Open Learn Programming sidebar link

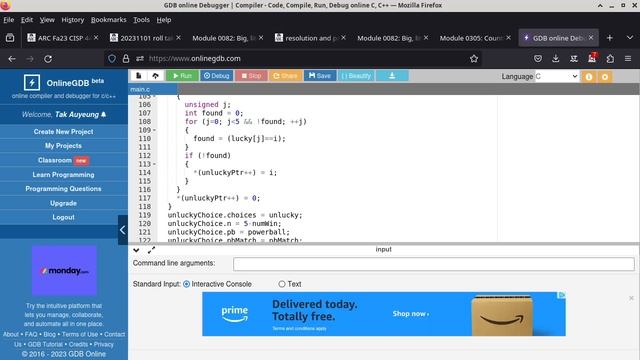tap(63, 174)
